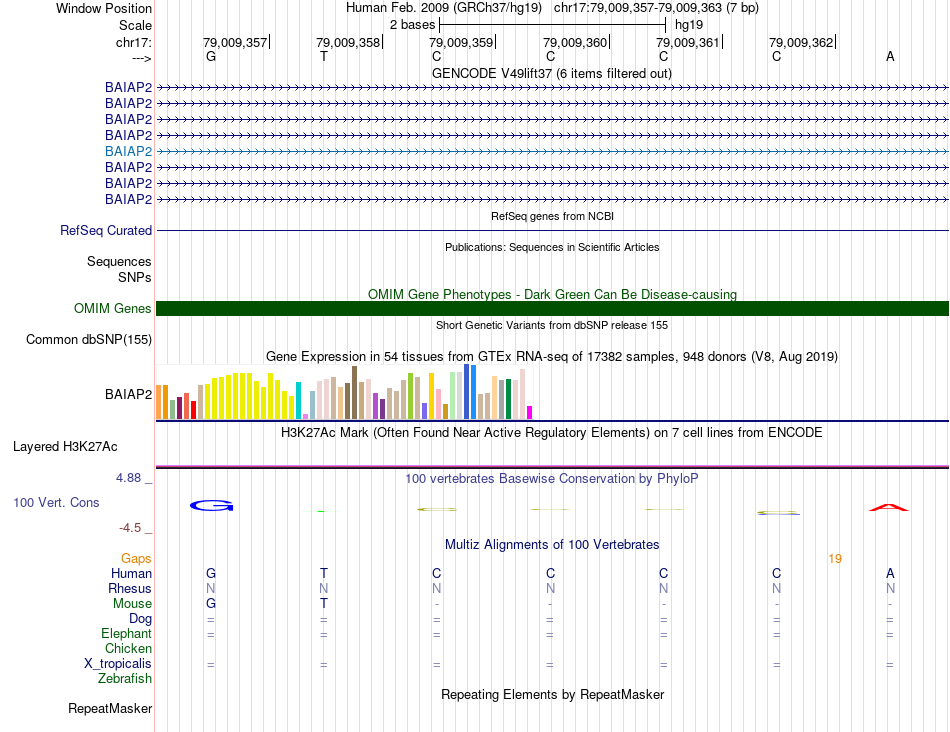Click the RefSeq Curated track label
The width and height of the screenshot is (950, 732).
click(106, 230)
